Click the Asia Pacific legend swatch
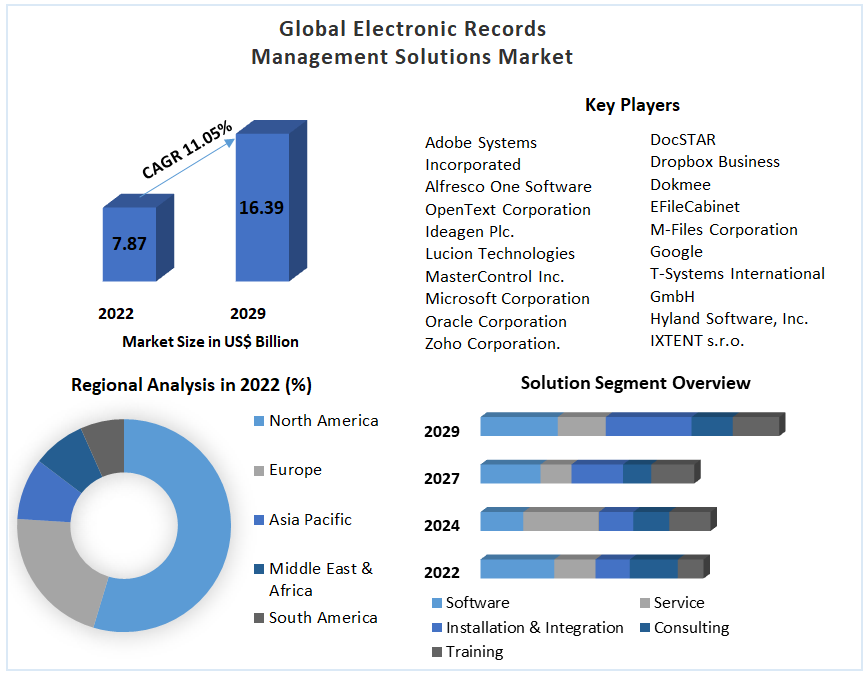Viewport: 867px width, 676px height. [x=259, y=520]
